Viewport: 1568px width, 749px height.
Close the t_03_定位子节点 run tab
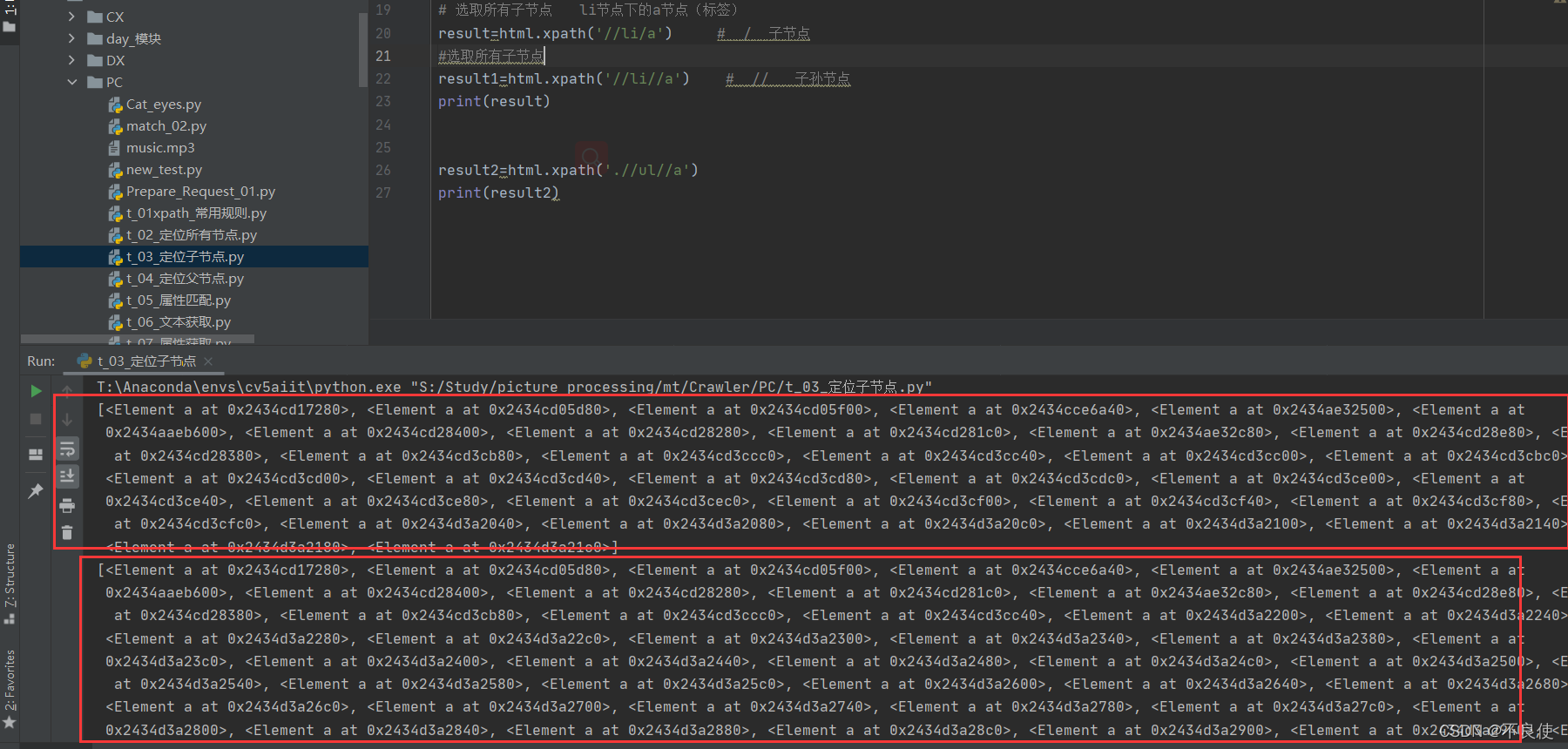point(208,361)
